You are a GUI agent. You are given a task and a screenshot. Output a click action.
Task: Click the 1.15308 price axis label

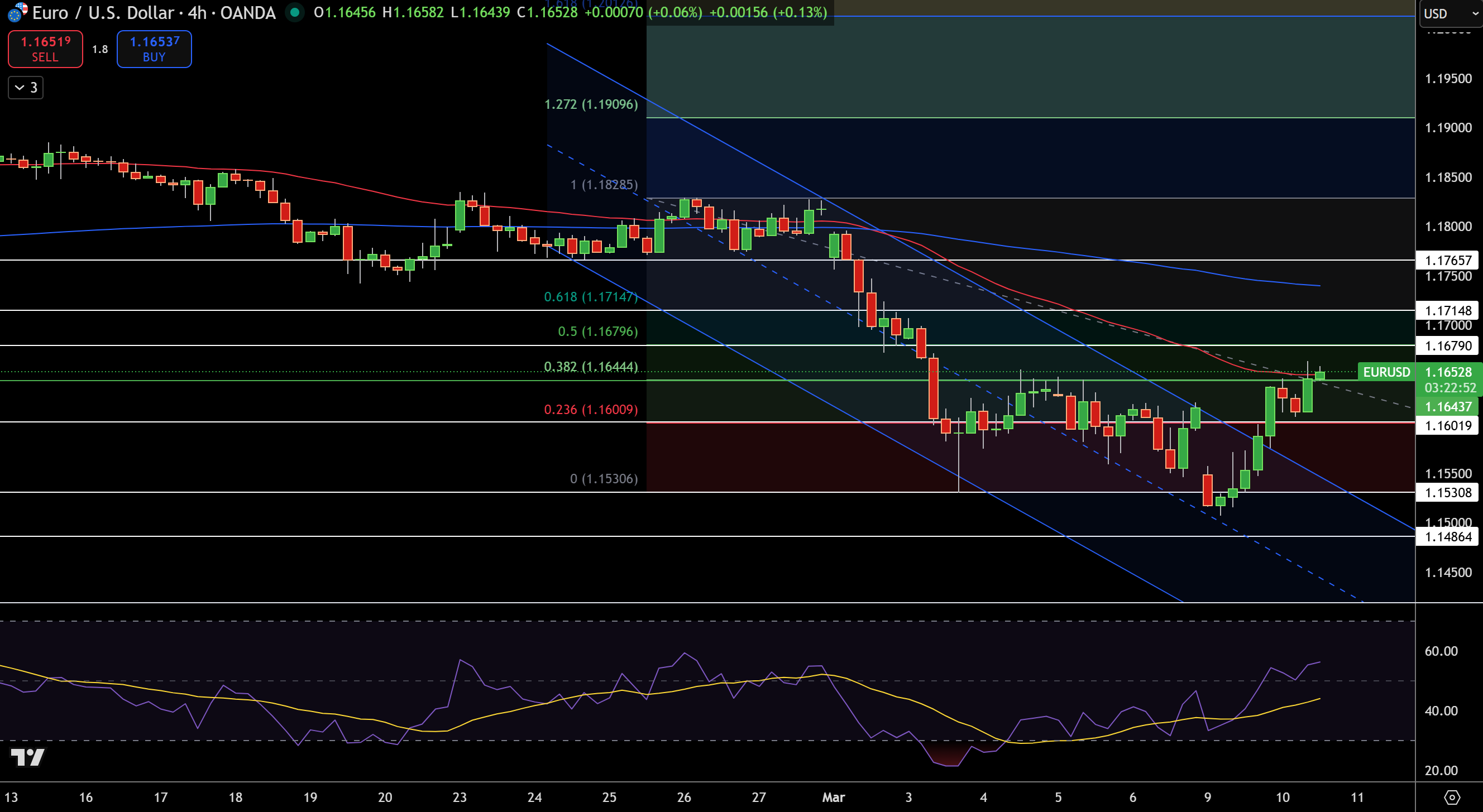point(1447,492)
